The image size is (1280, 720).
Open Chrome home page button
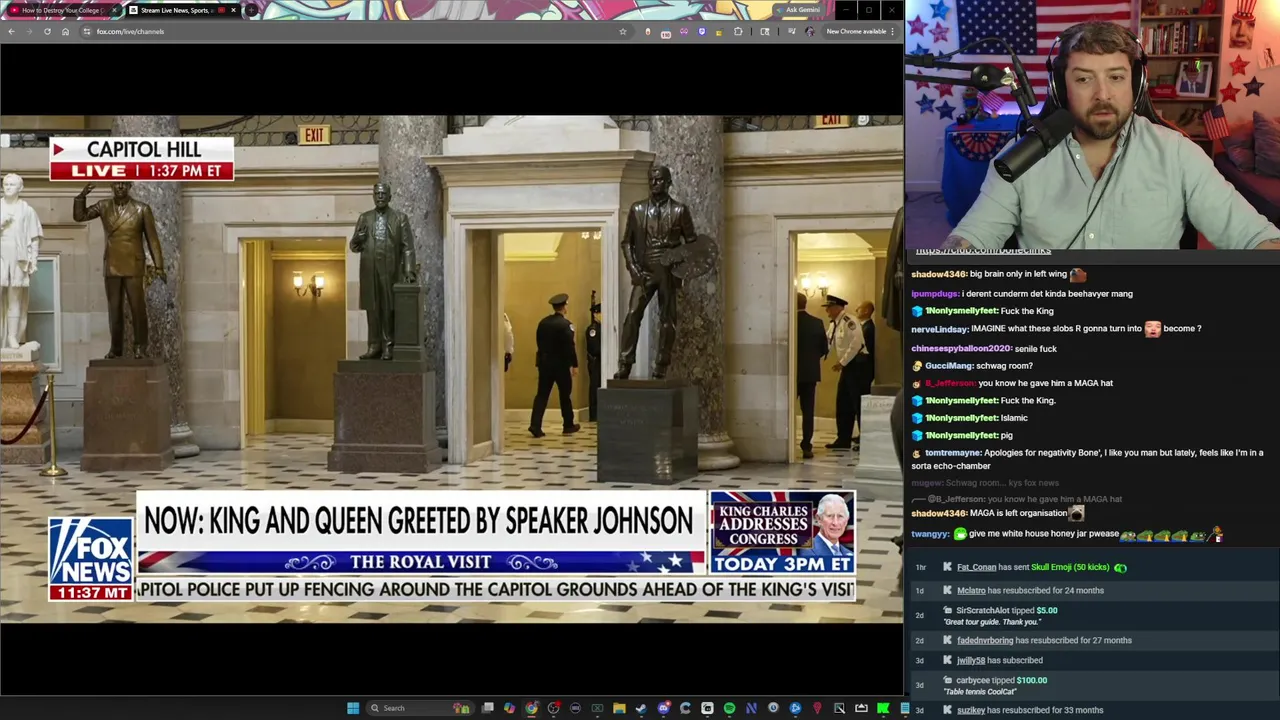coord(65,31)
